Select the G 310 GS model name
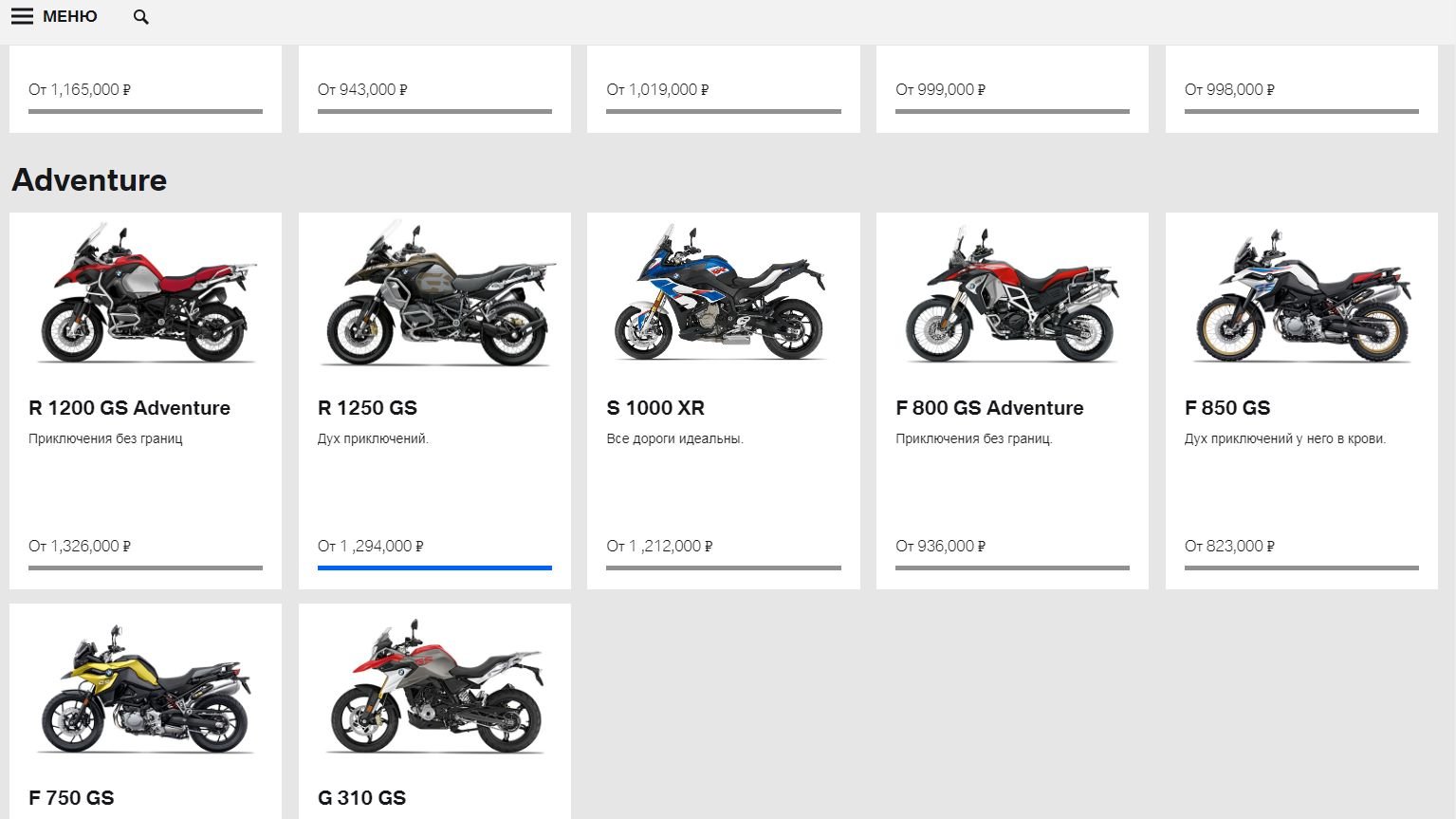 [x=361, y=798]
